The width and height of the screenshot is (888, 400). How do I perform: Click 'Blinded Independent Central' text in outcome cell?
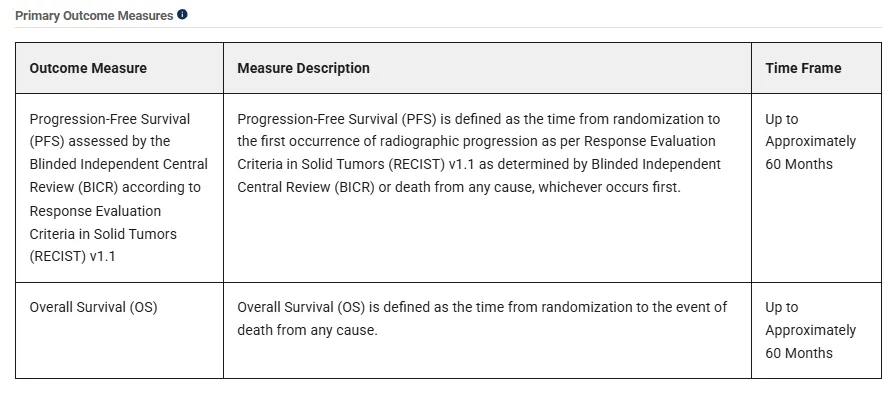point(118,164)
